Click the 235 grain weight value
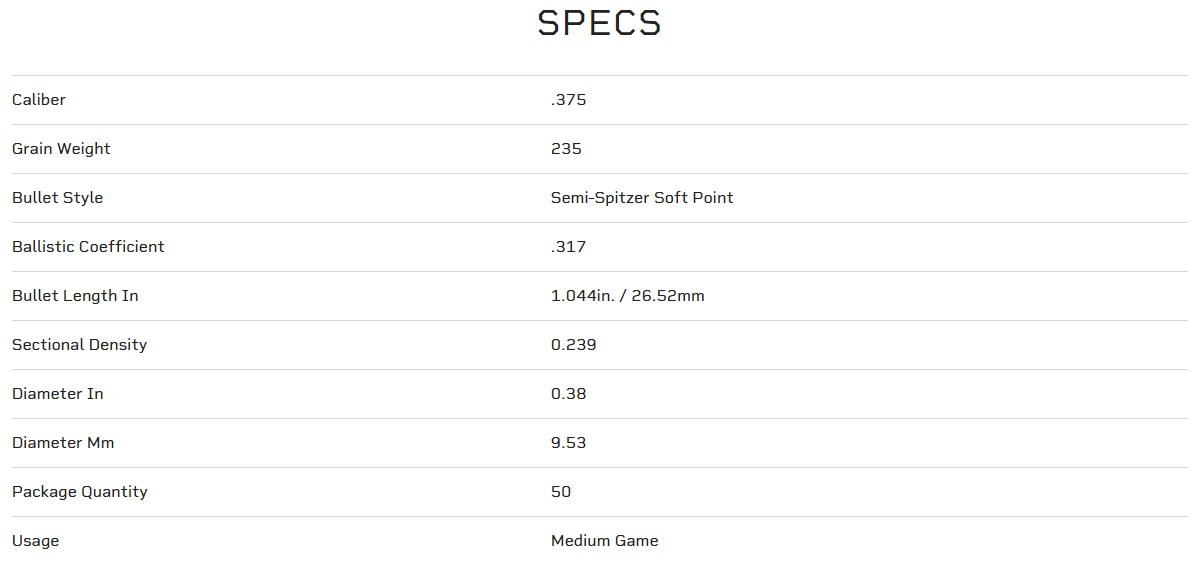The image size is (1198, 568). [x=566, y=149]
